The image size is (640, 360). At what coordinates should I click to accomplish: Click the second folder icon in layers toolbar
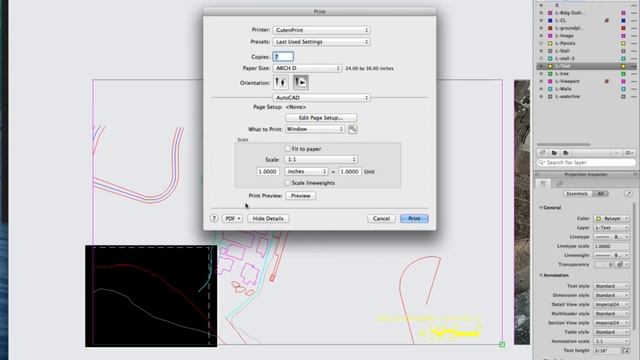(x=566, y=153)
